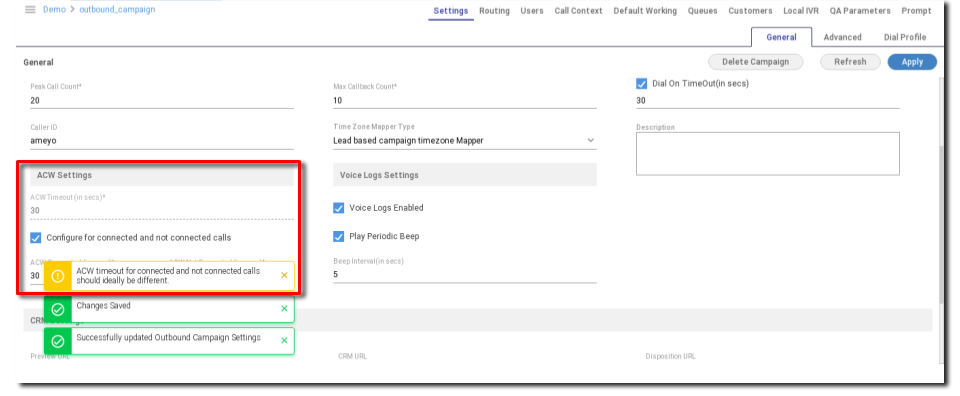Click ACW Timeout seconds field

[x=162, y=211]
